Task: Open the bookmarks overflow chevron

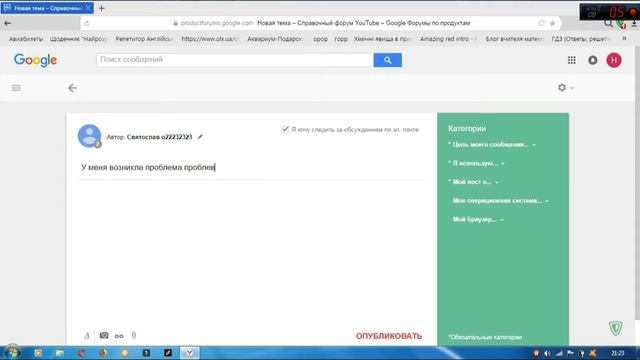Action: pos(624,39)
